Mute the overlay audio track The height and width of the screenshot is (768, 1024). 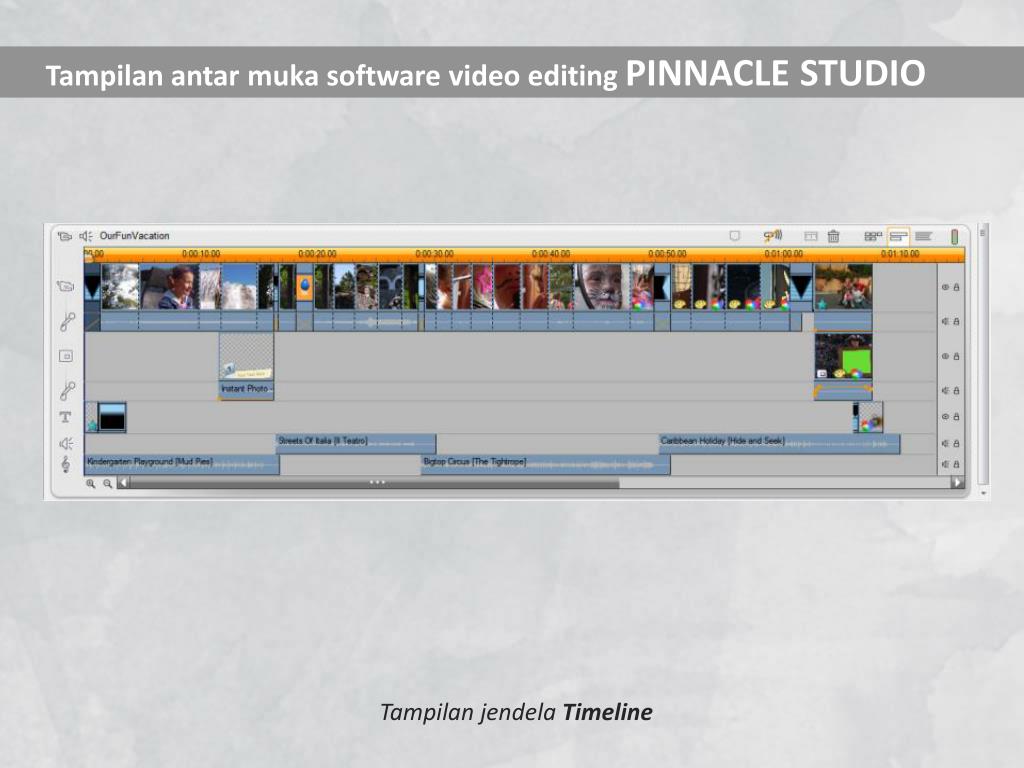click(945, 391)
